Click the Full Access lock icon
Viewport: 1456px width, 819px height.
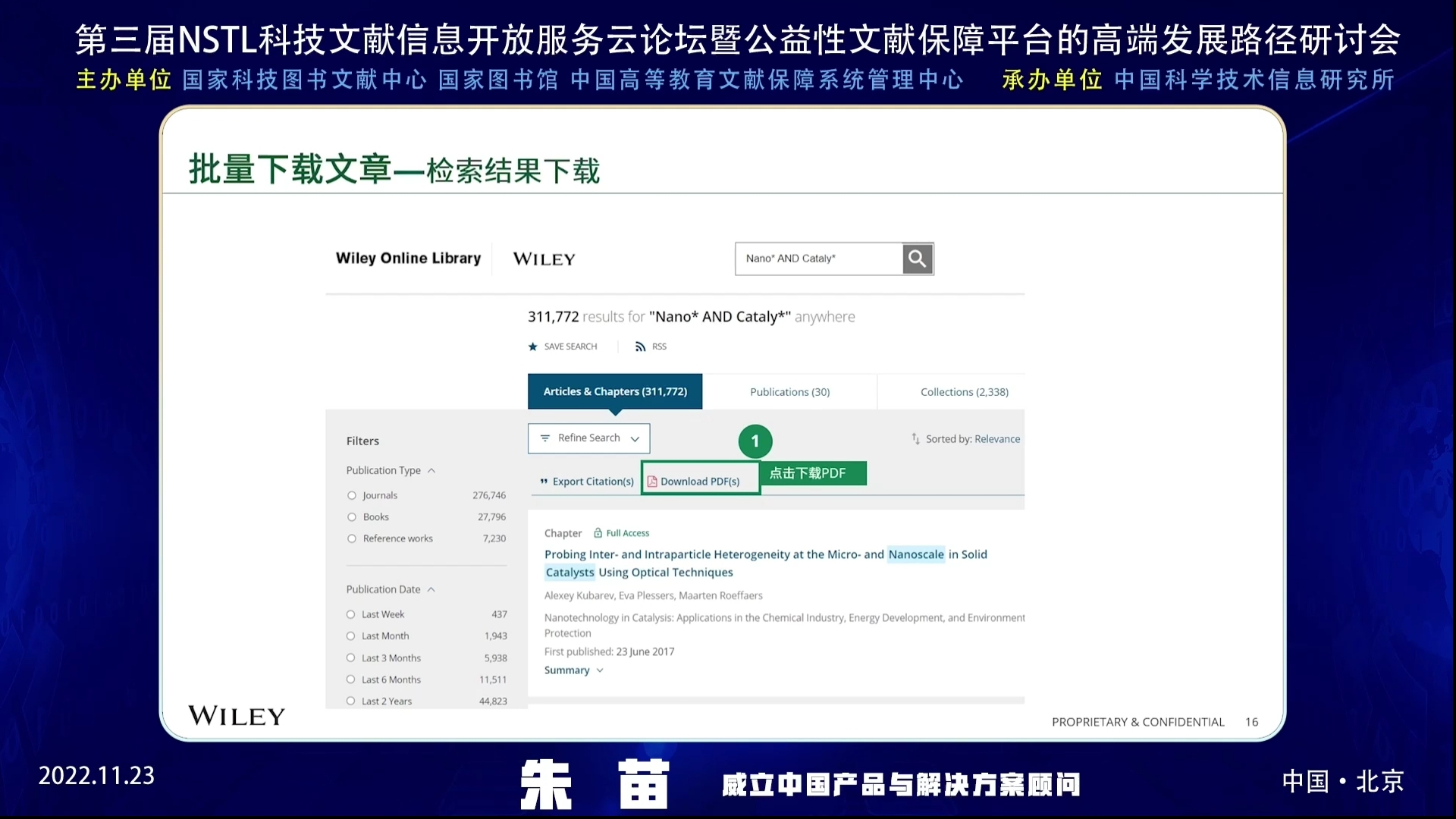coord(598,533)
